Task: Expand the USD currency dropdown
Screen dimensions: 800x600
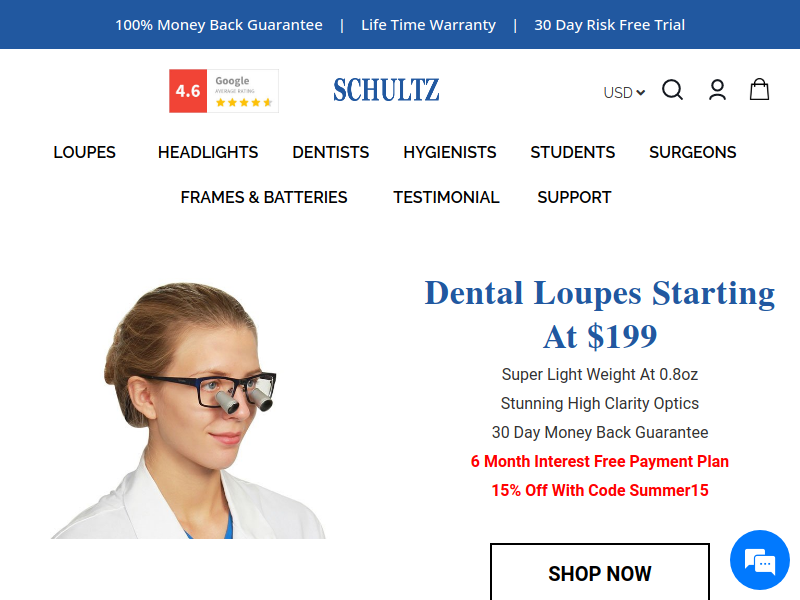Action: pyautogui.click(x=624, y=93)
